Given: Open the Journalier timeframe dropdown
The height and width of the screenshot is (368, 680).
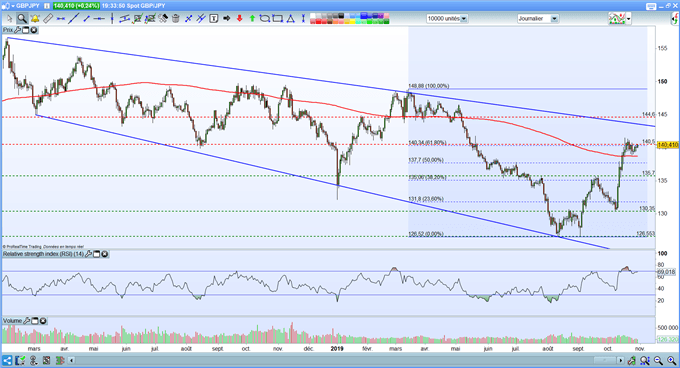Looking at the screenshot, I should [538, 19].
